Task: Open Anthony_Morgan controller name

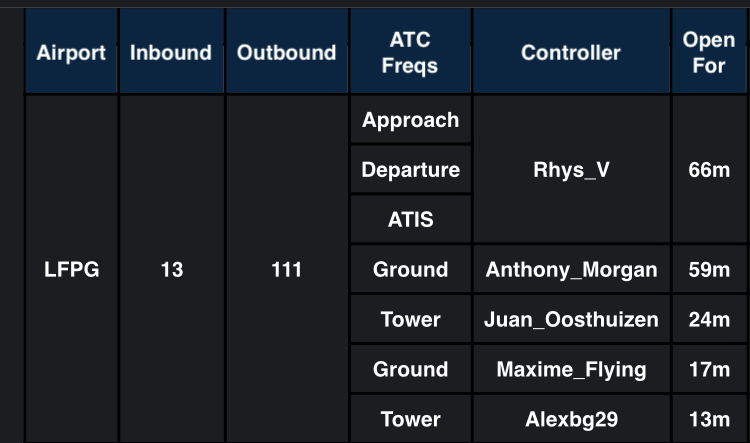Action: pos(571,270)
